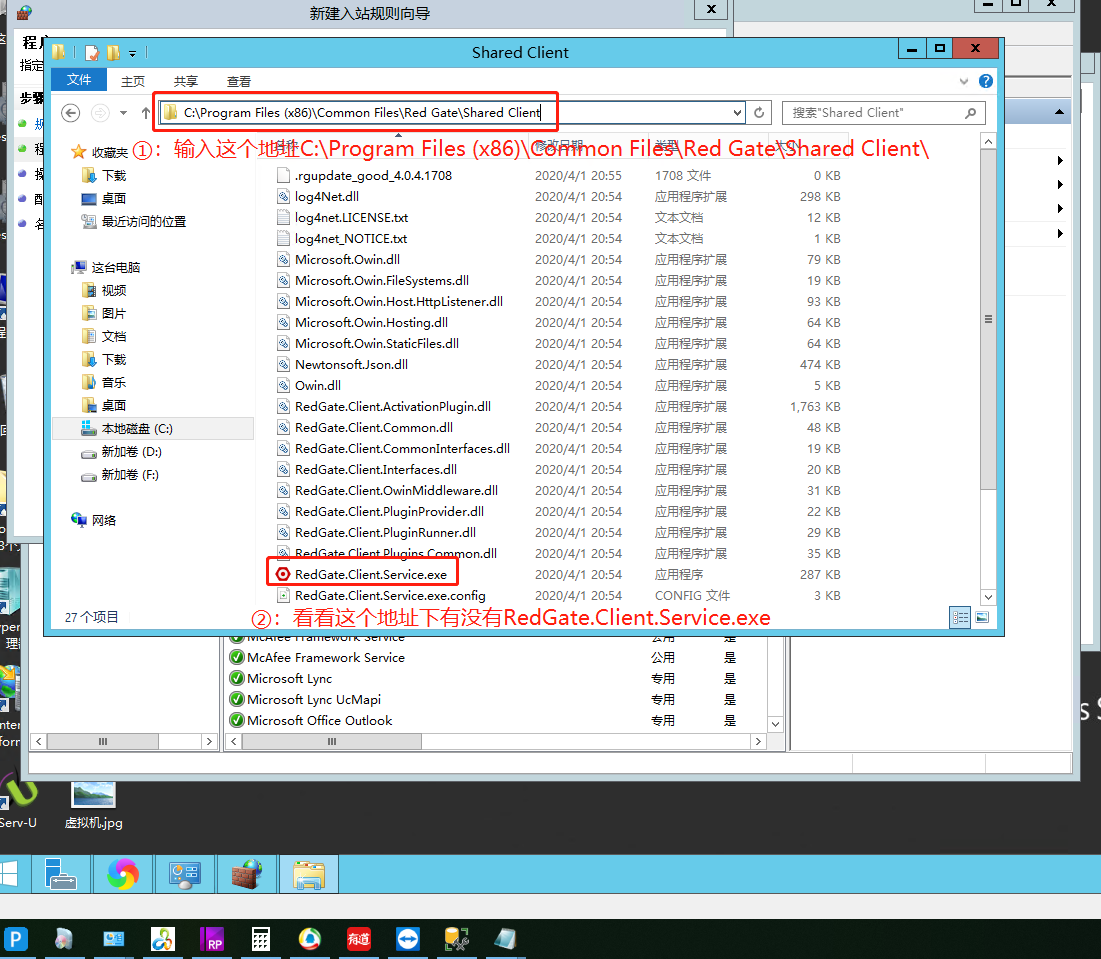Image resolution: width=1101 pixels, height=959 pixels.
Task: Open the firewall brick-wall taskbar icon
Action: pyautogui.click(x=247, y=874)
